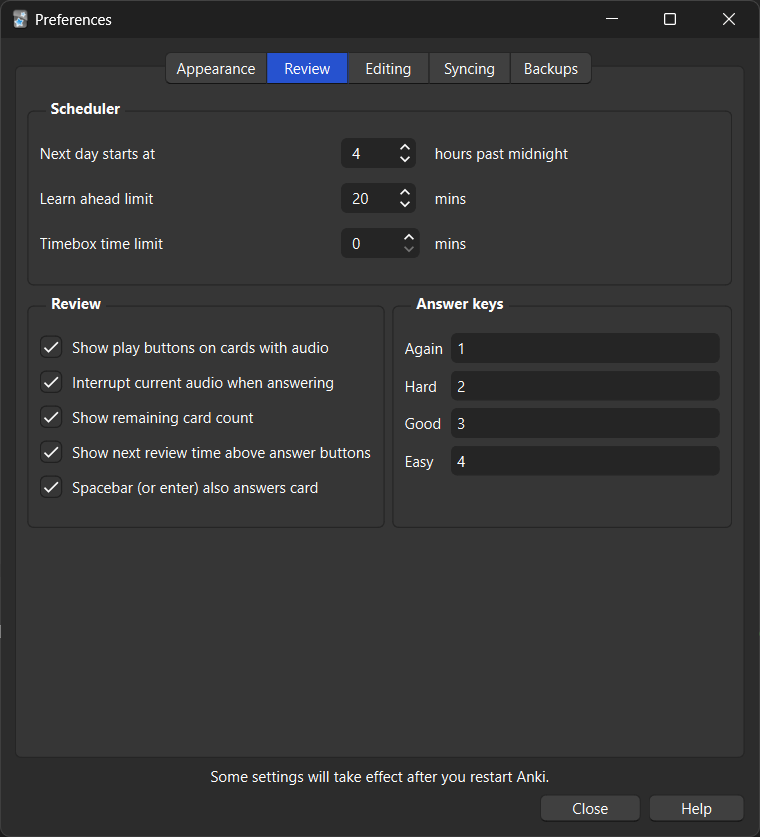Click the Again answer key field
760x837 pixels.
[585, 348]
